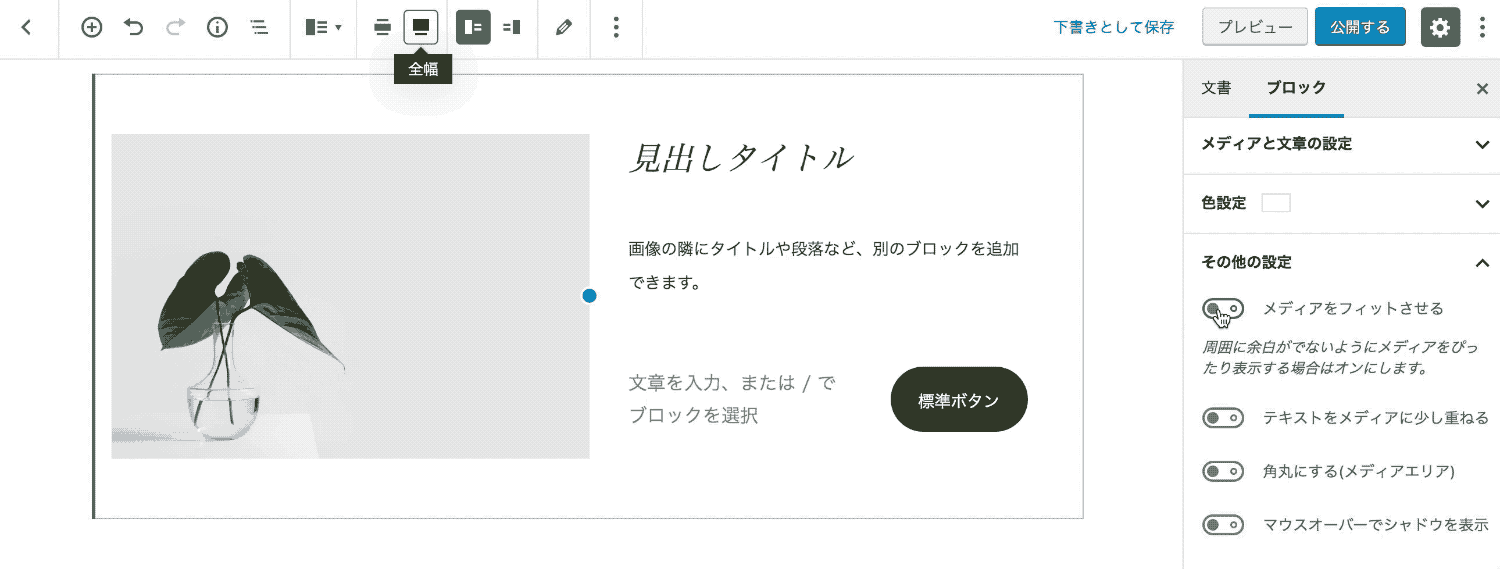The height and width of the screenshot is (569, 1500).
Task: Open the block navigation list view
Action: 259,28
